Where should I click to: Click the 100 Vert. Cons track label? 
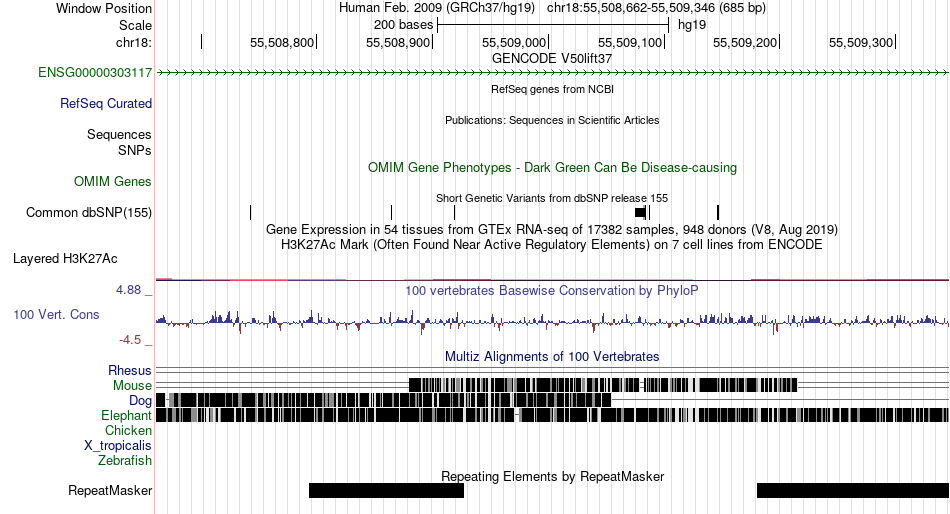56,315
